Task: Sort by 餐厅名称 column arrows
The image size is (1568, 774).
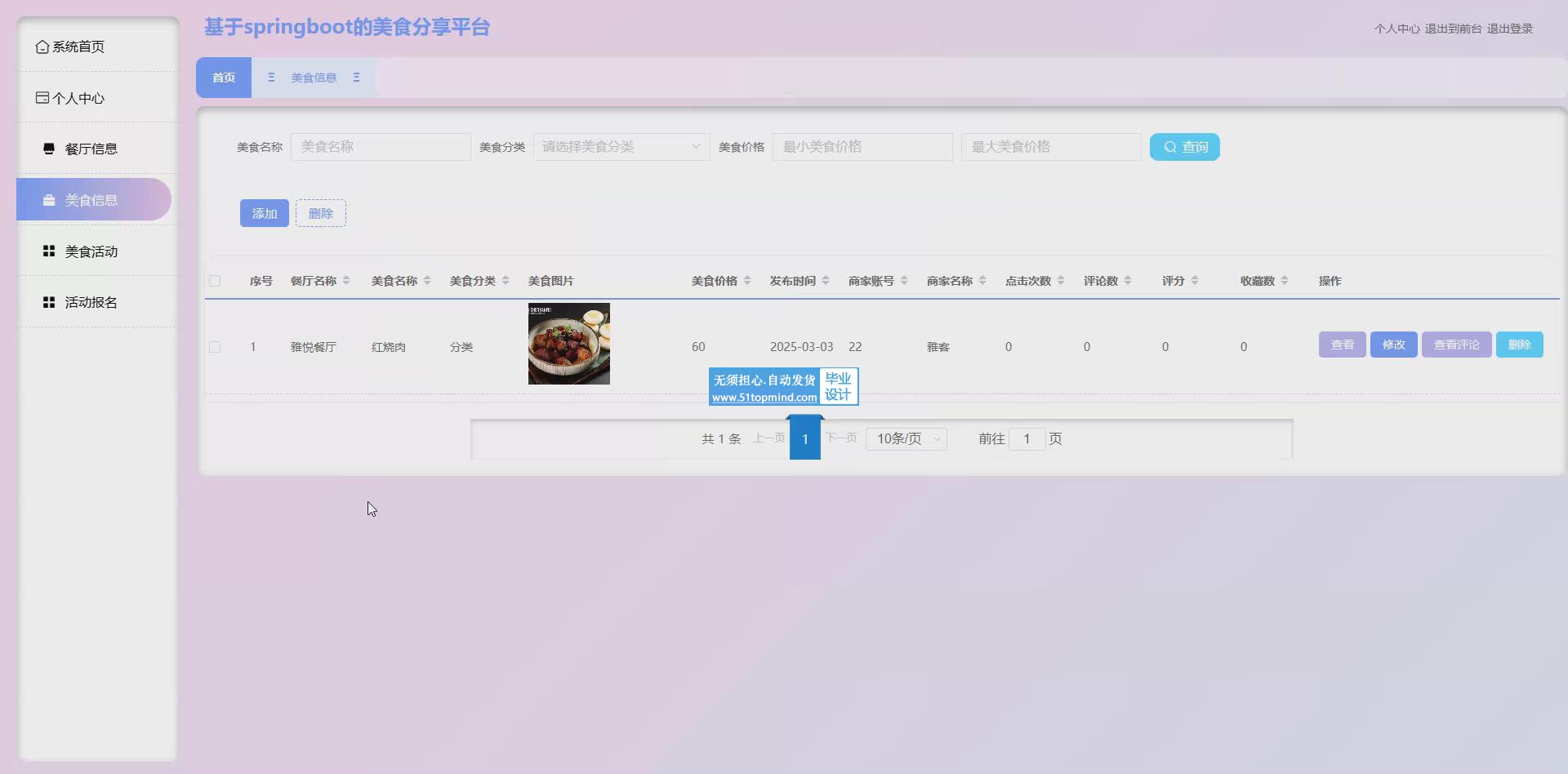Action: click(346, 281)
